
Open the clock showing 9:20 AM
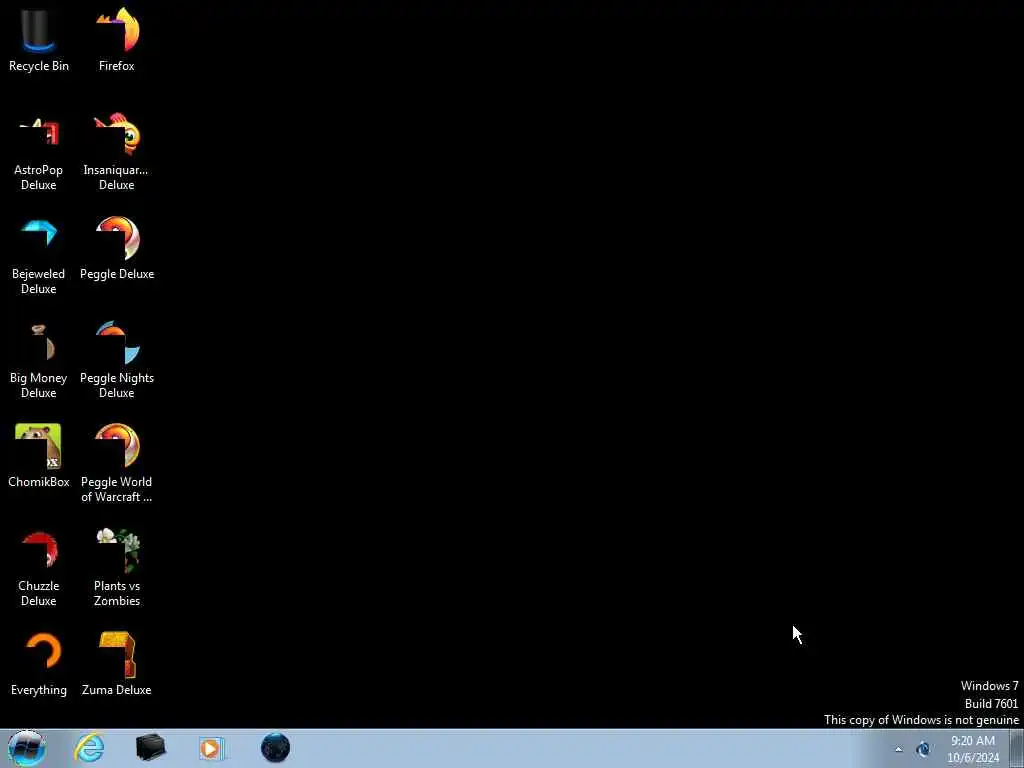coord(973,749)
